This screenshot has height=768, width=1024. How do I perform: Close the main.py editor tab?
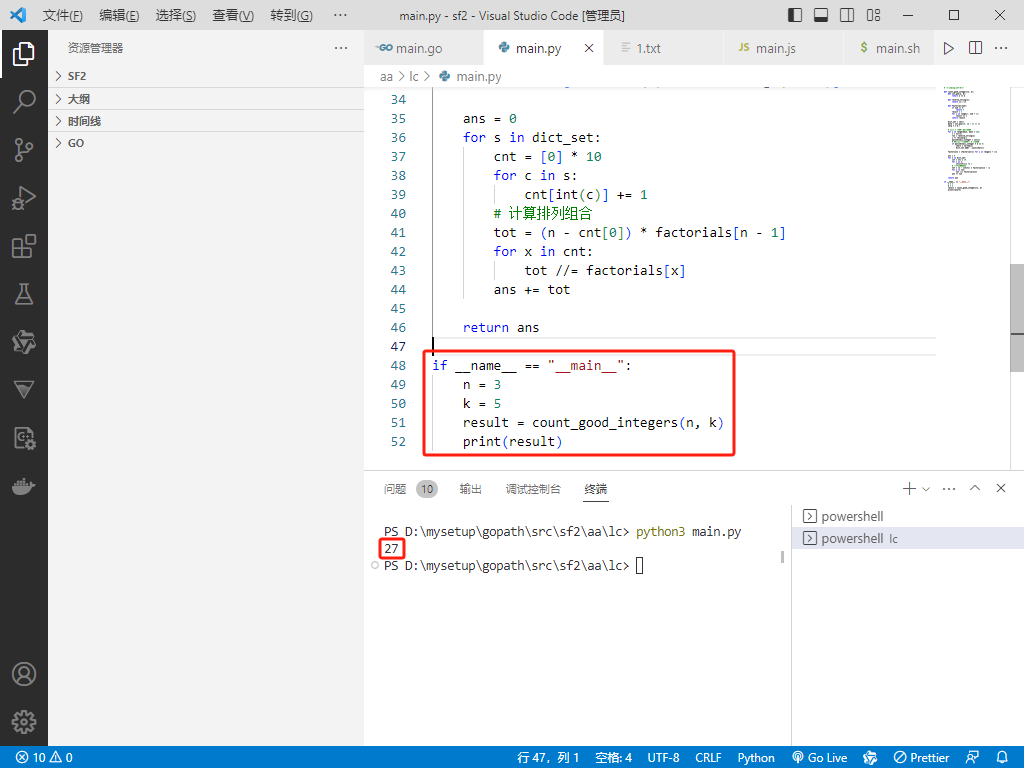(x=588, y=48)
